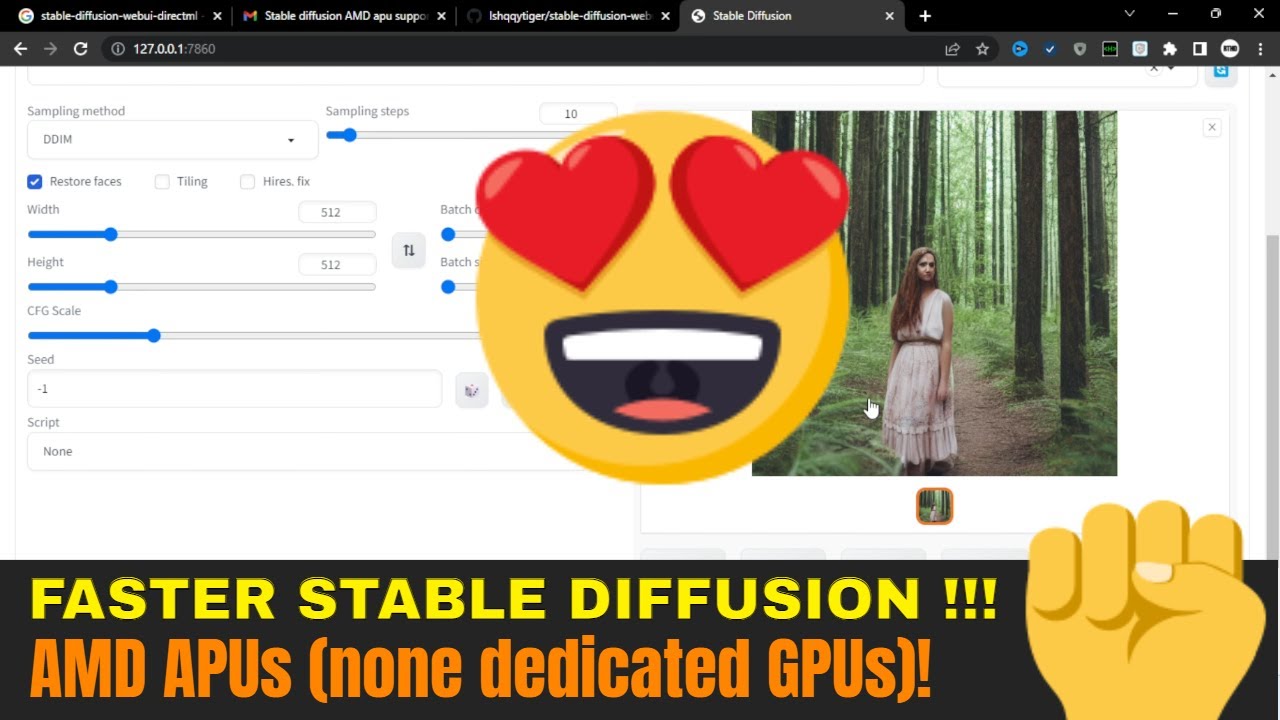Open the green code-brackets extension
Image resolution: width=1280 pixels, height=720 pixels.
click(1110, 48)
